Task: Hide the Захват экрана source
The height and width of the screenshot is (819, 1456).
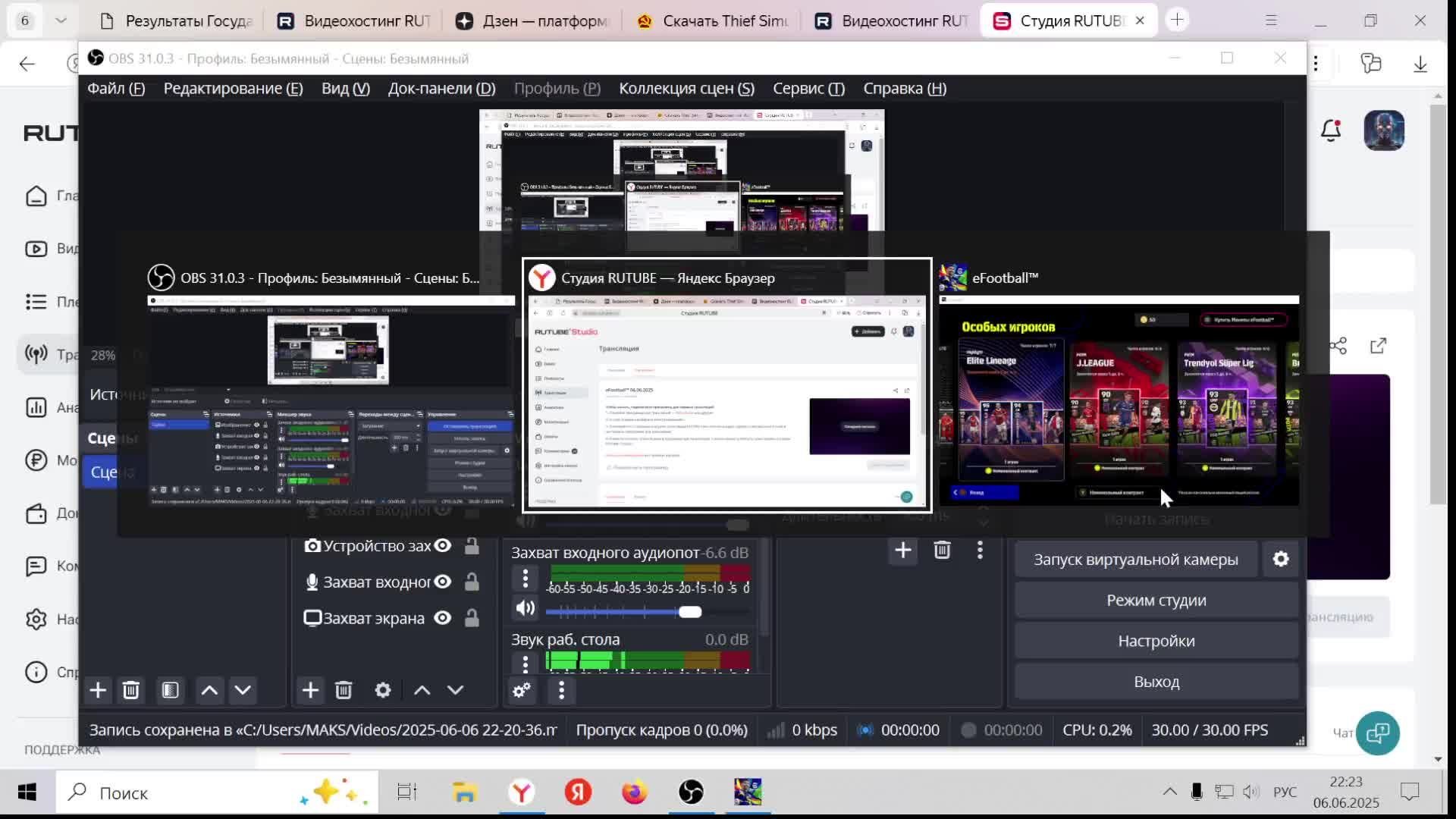Action: pos(443,618)
